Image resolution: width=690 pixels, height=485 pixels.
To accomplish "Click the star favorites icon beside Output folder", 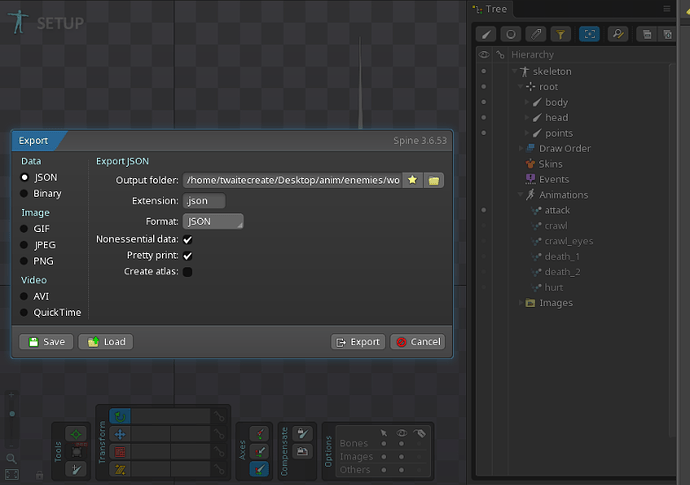I will pyautogui.click(x=413, y=181).
